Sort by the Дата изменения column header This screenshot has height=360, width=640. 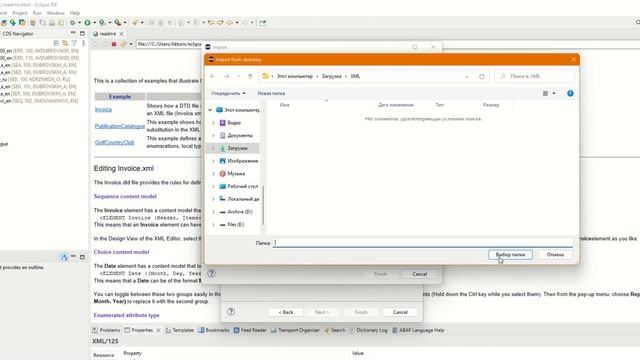pos(396,105)
